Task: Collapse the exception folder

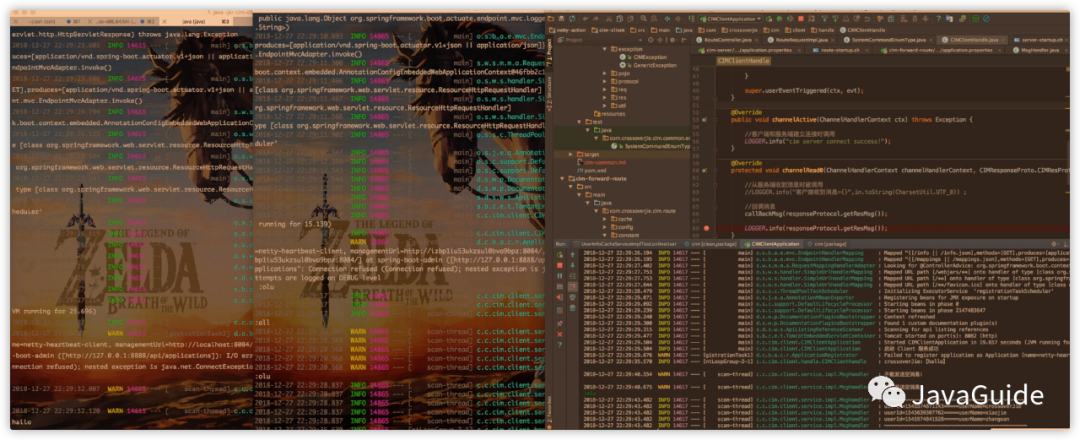Action: coord(604,50)
